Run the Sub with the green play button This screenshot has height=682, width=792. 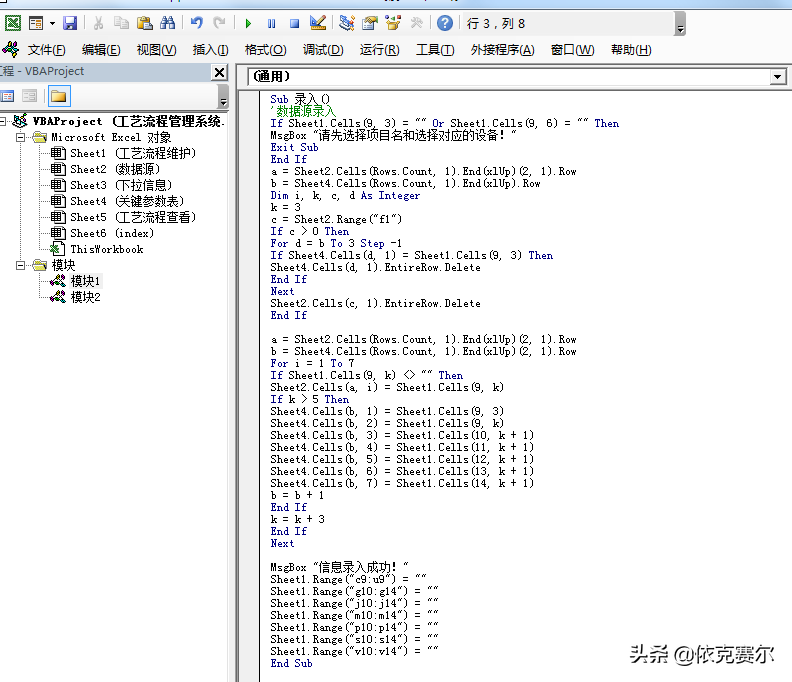tap(248, 23)
